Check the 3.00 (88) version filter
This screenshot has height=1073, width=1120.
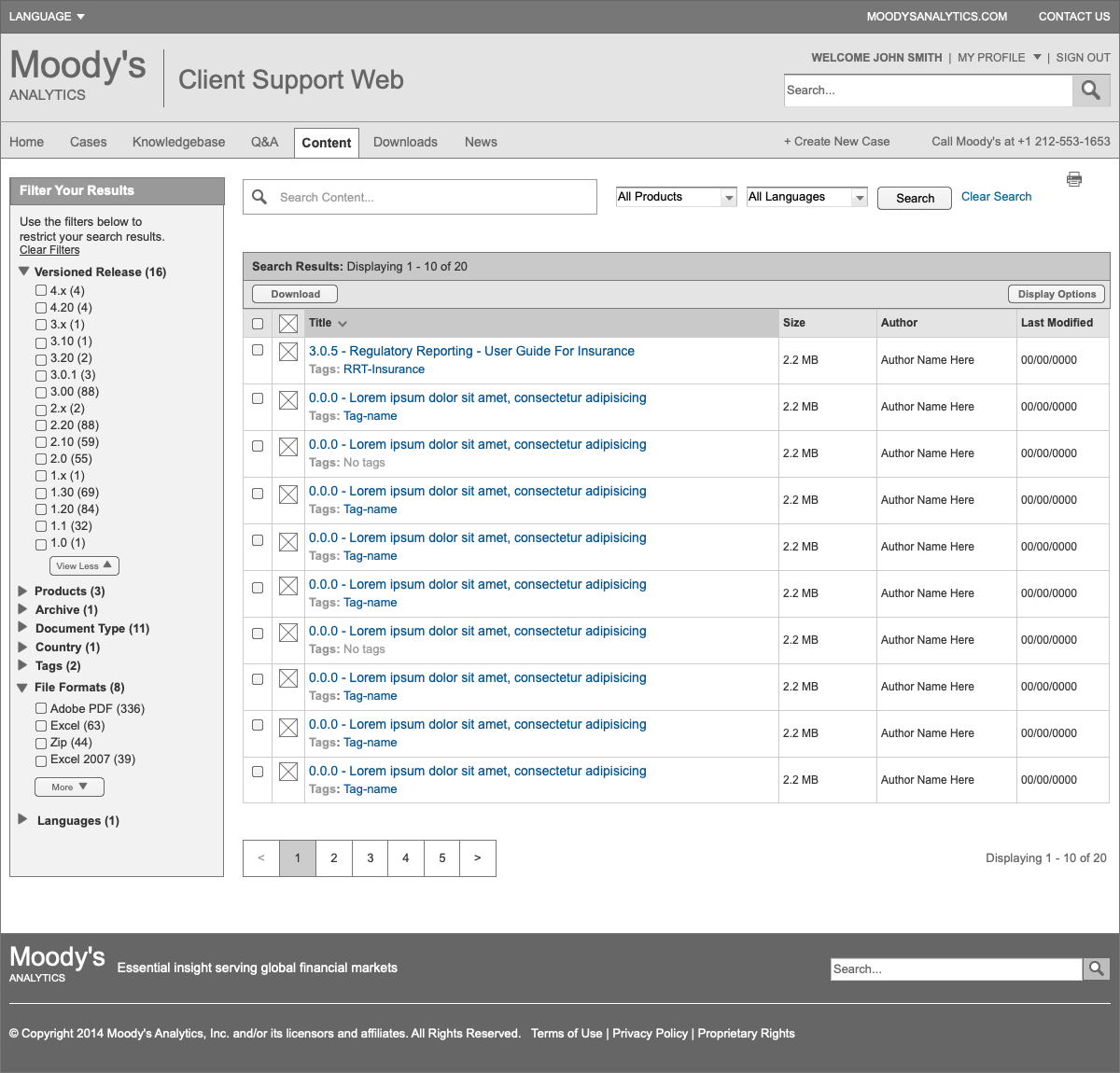click(40, 392)
